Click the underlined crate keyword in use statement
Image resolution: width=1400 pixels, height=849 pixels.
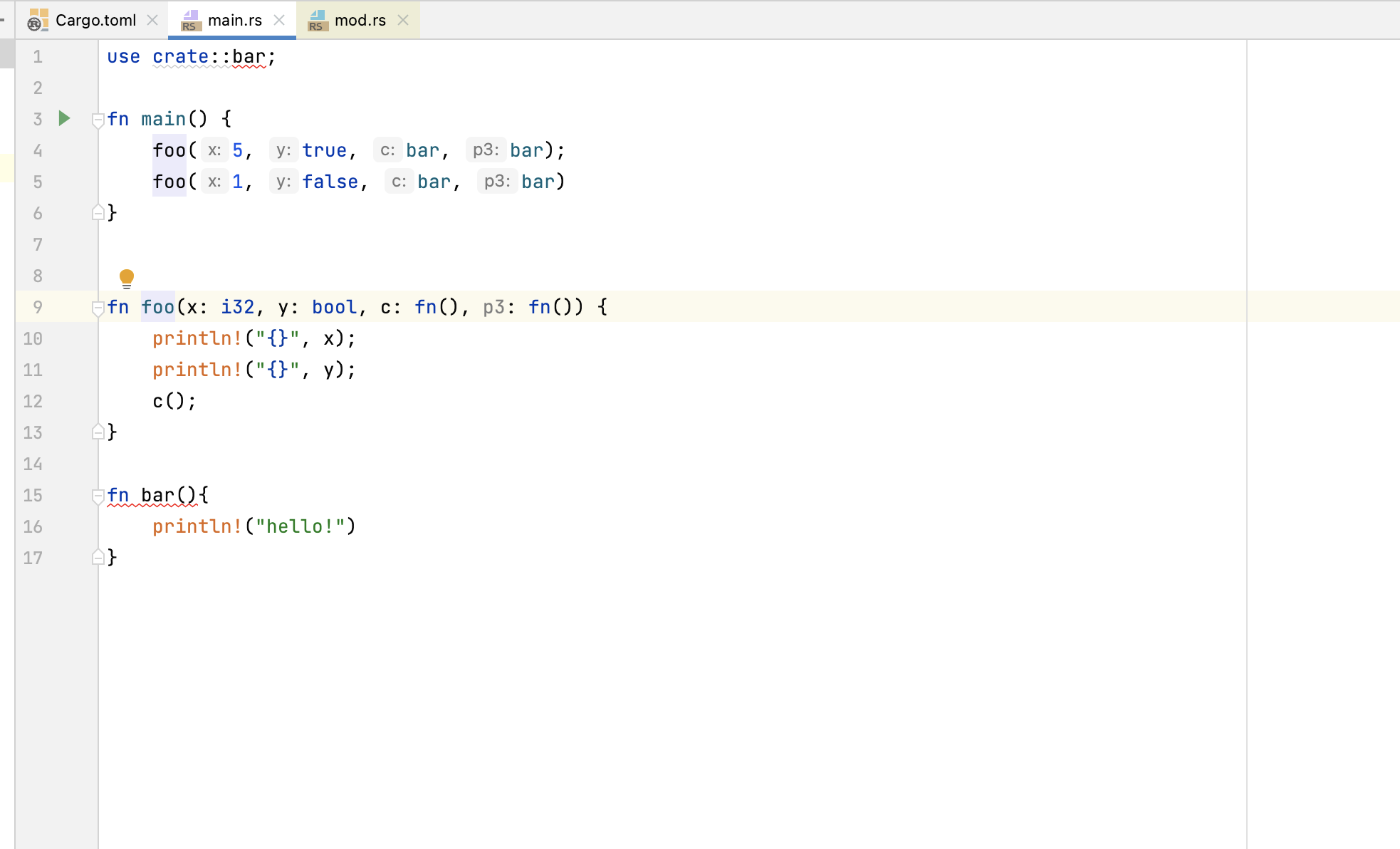pos(180,57)
